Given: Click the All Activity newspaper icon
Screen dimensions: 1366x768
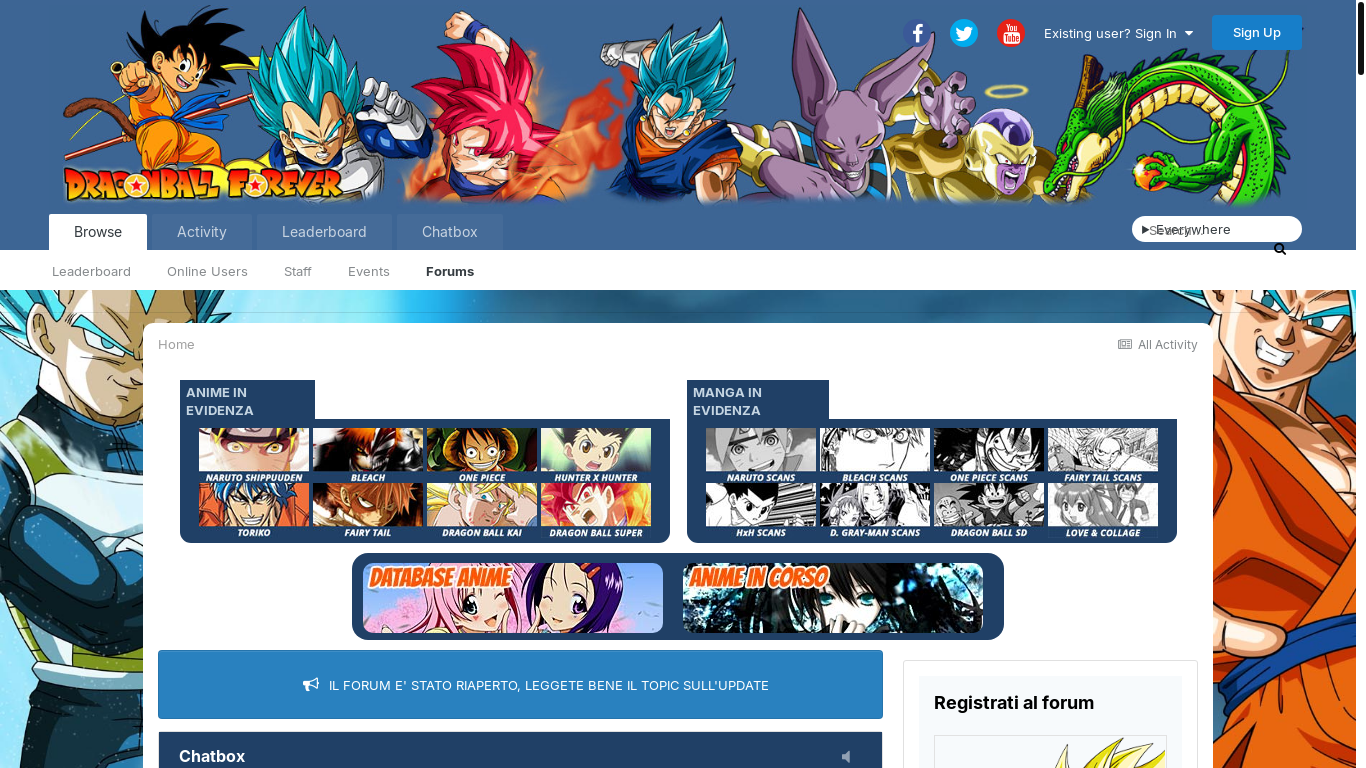Looking at the screenshot, I should pos(1125,344).
